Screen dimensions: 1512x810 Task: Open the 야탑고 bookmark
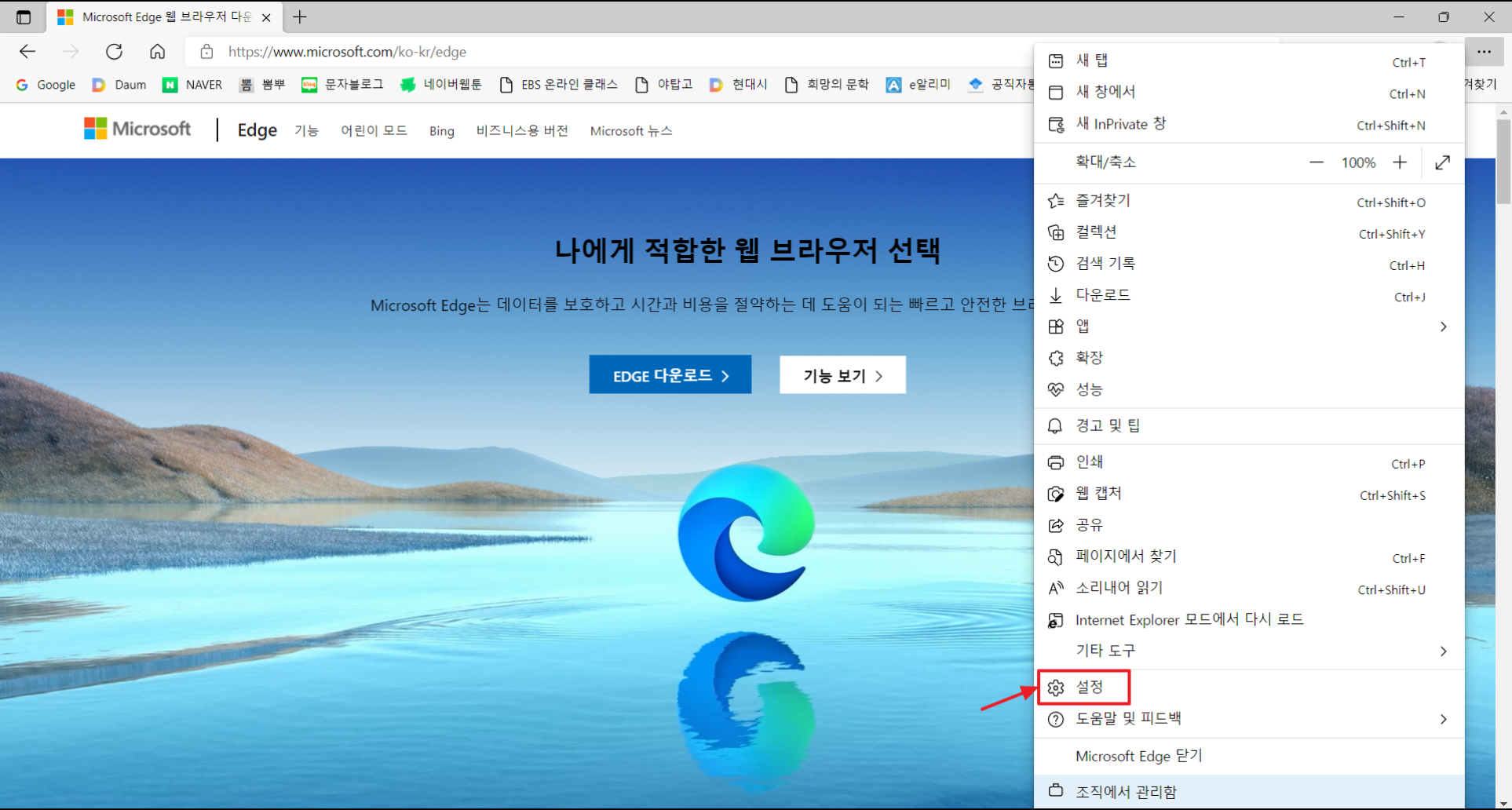click(x=664, y=85)
